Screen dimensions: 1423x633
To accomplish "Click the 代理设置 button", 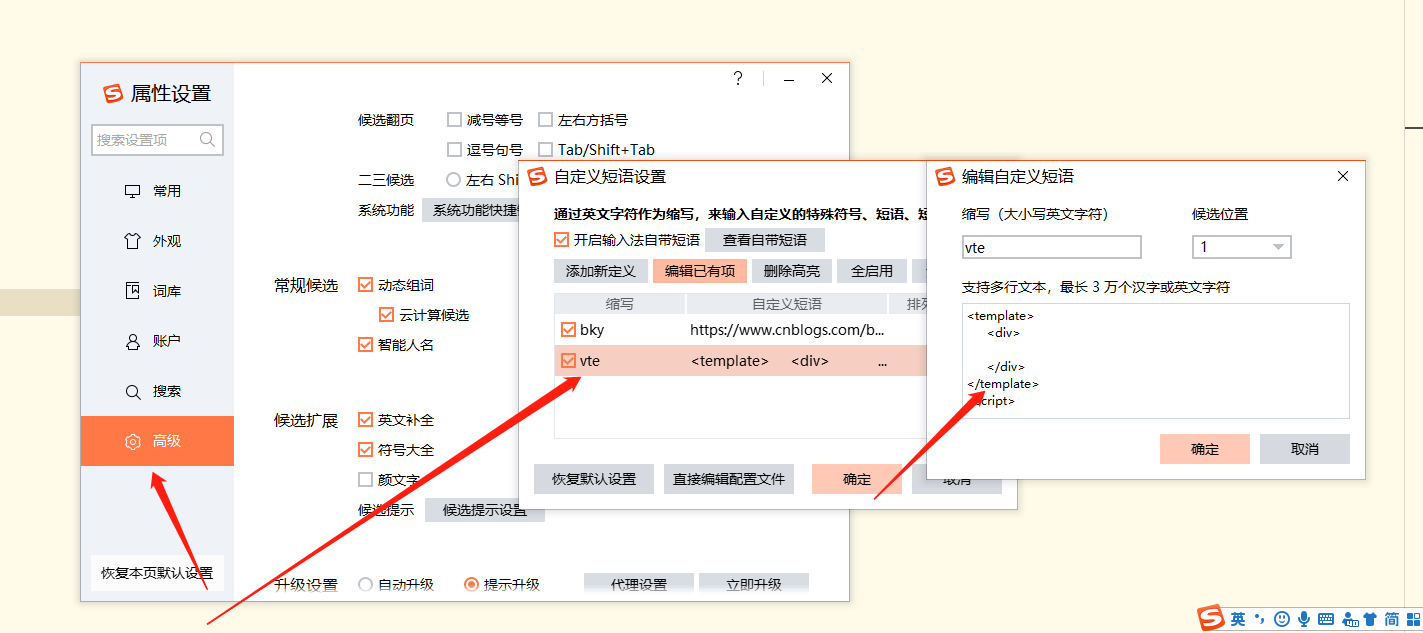I will coord(639,585).
